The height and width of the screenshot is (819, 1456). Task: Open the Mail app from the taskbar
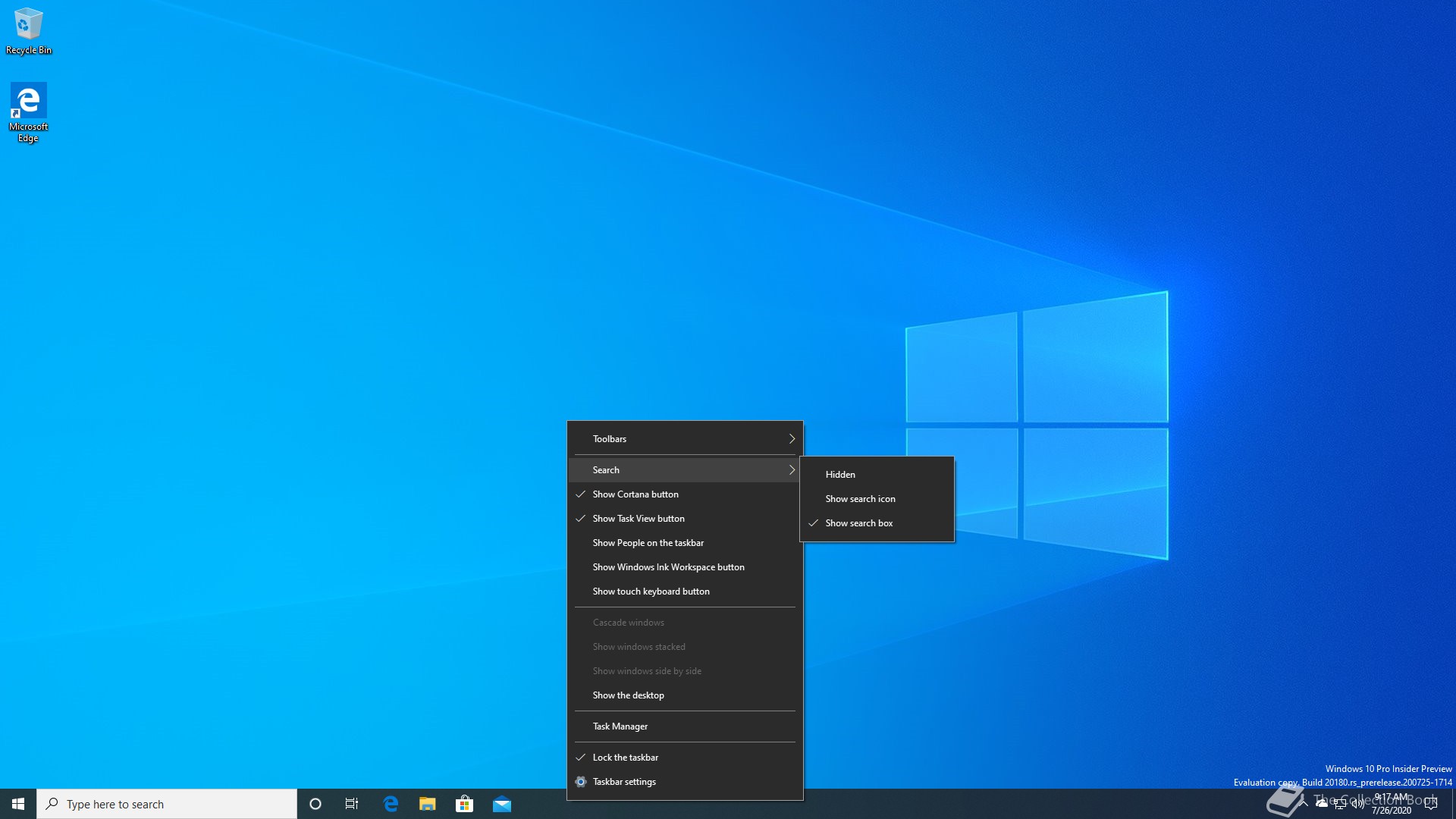(x=502, y=804)
